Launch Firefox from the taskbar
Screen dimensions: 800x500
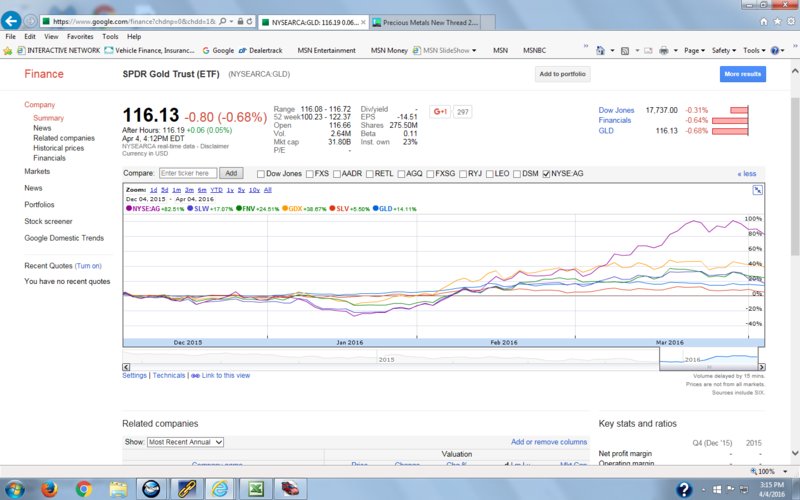coord(49,489)
